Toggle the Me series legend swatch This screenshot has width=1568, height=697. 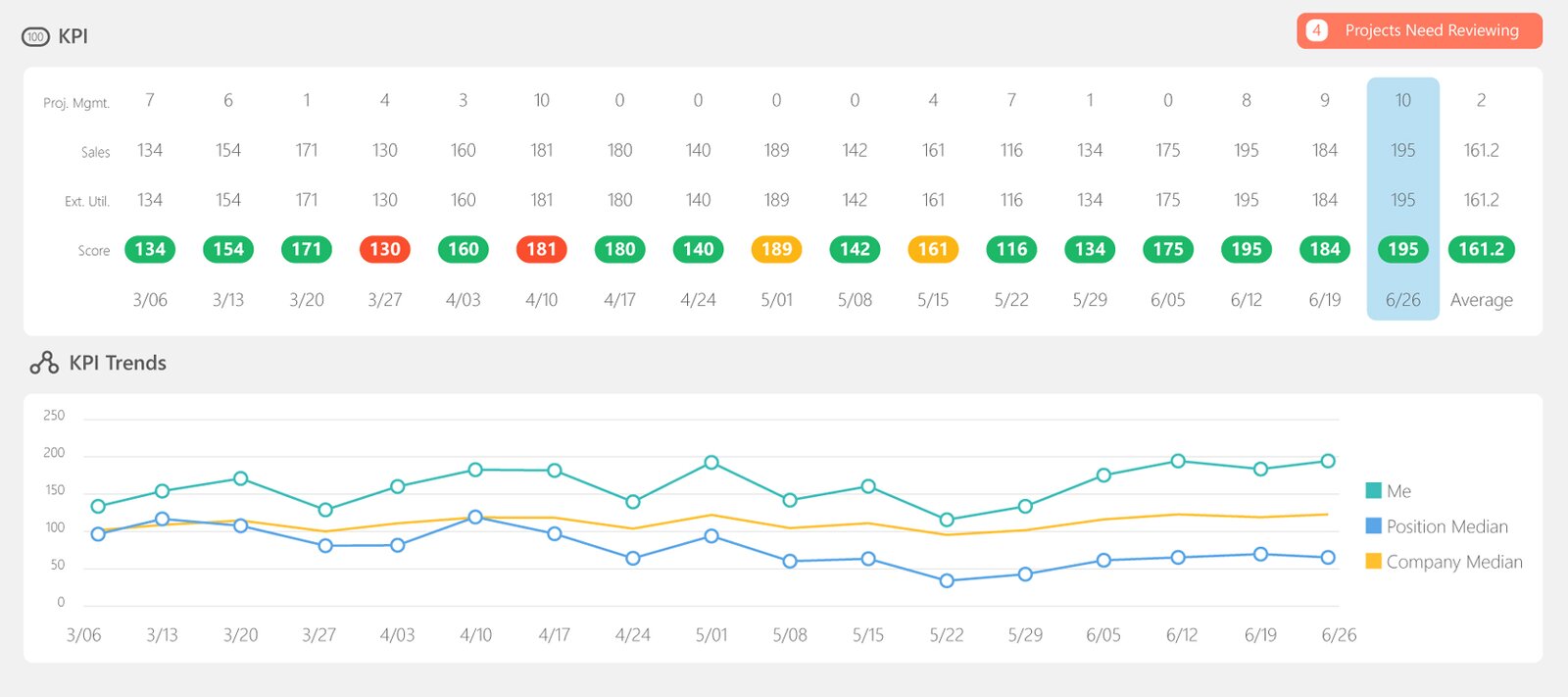[1374, 490]
